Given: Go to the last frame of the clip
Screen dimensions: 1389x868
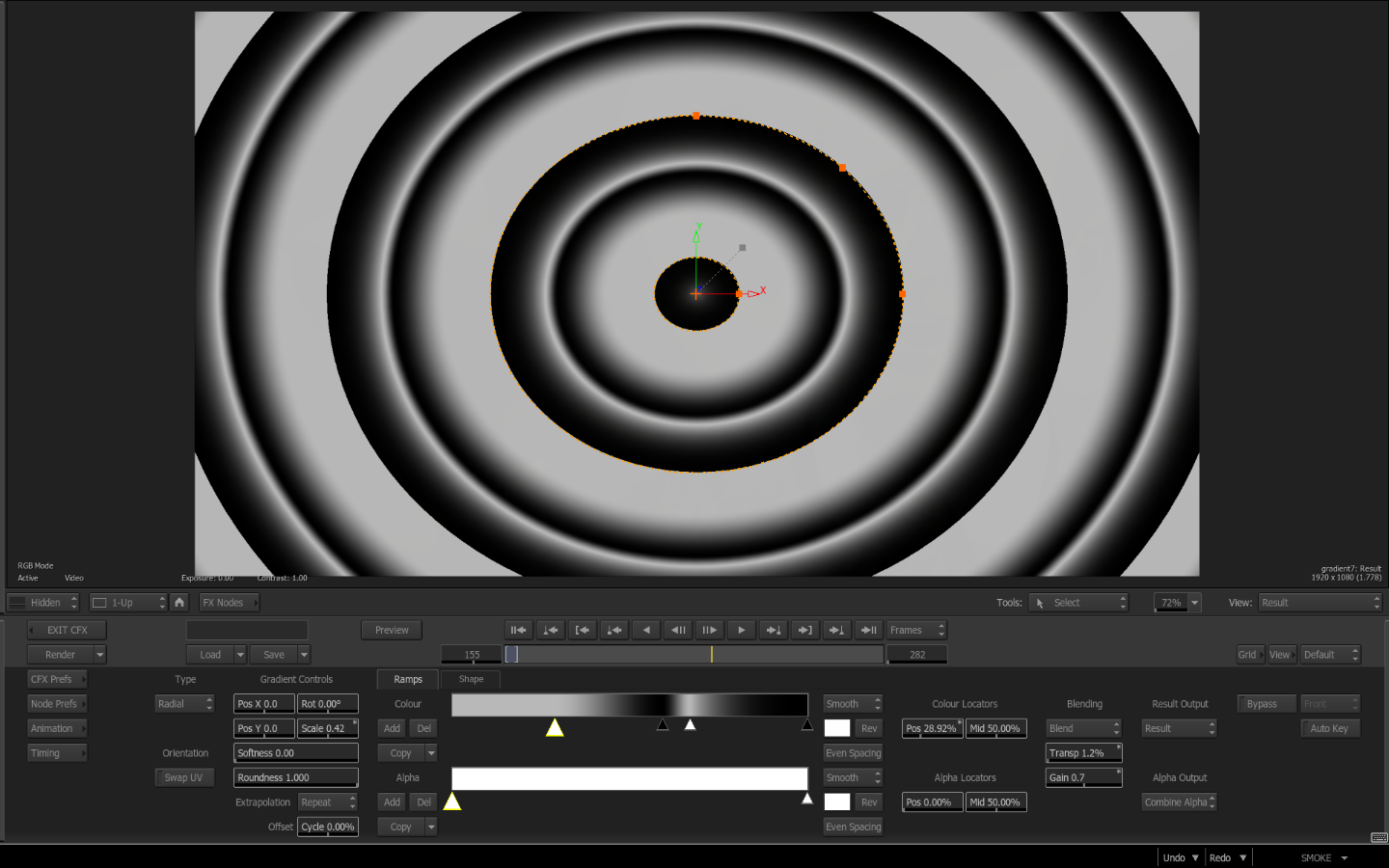Looking at the screenshot, I should tap(869, 631).
